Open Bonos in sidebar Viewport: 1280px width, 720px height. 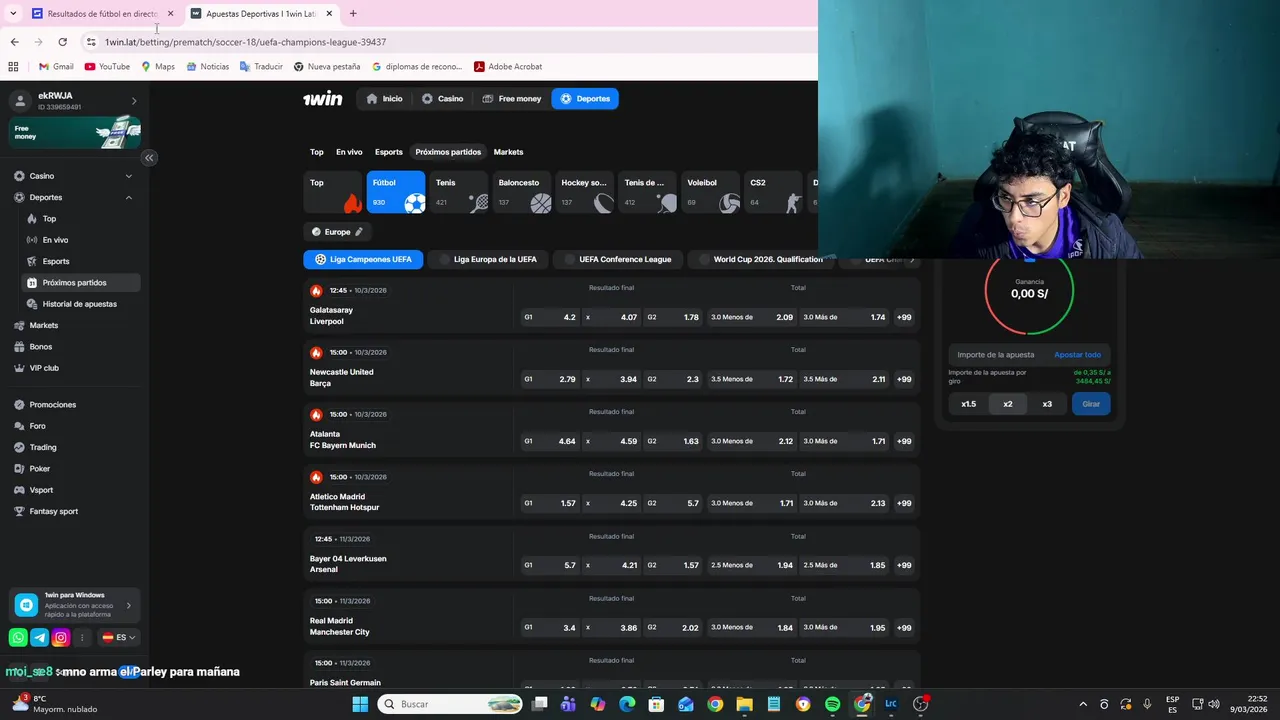coord(40,347)
